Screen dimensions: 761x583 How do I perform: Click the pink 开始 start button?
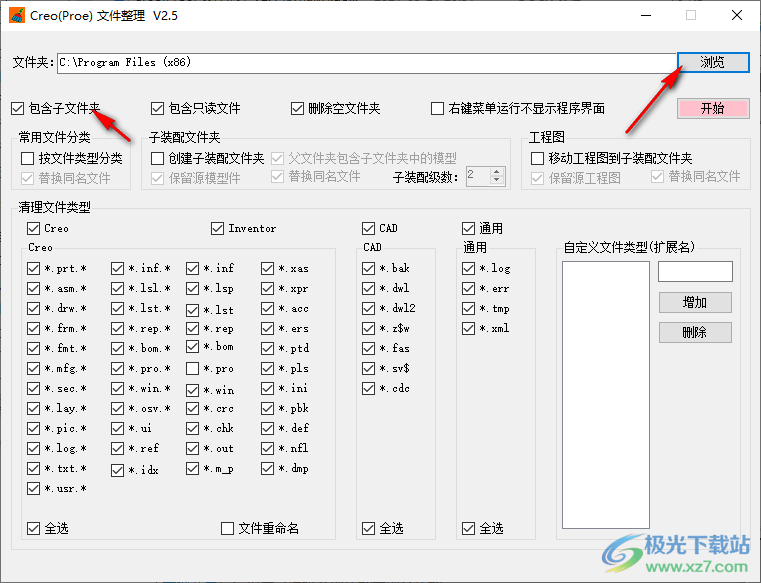point(713,108)
